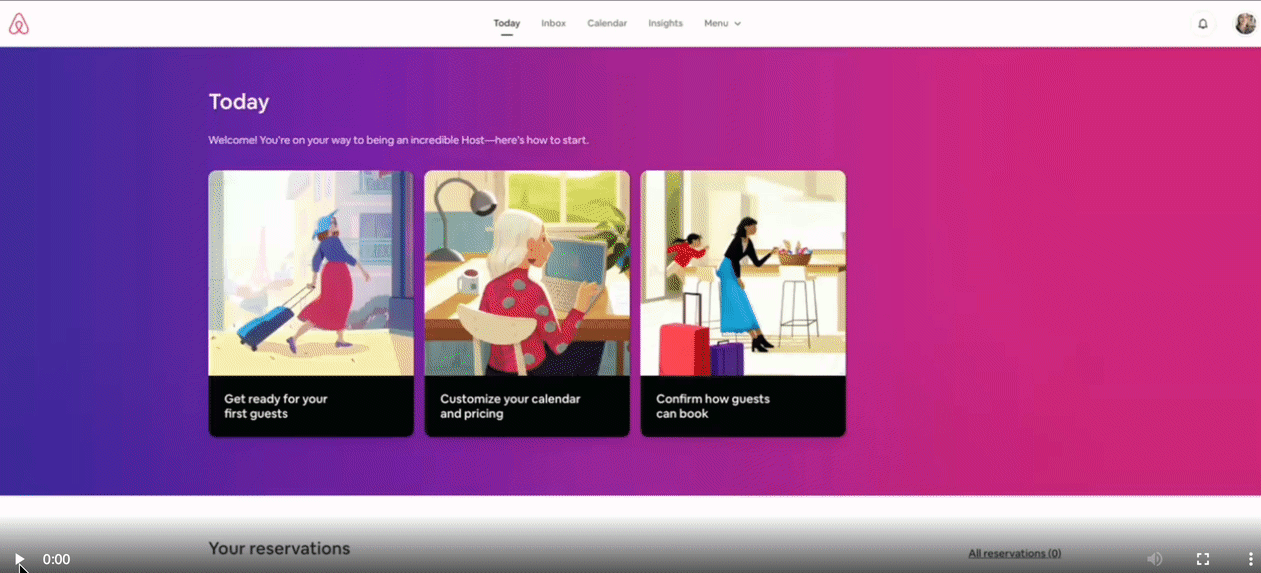
Task: Go to the Calendar tab
Action: click(607, 23)
